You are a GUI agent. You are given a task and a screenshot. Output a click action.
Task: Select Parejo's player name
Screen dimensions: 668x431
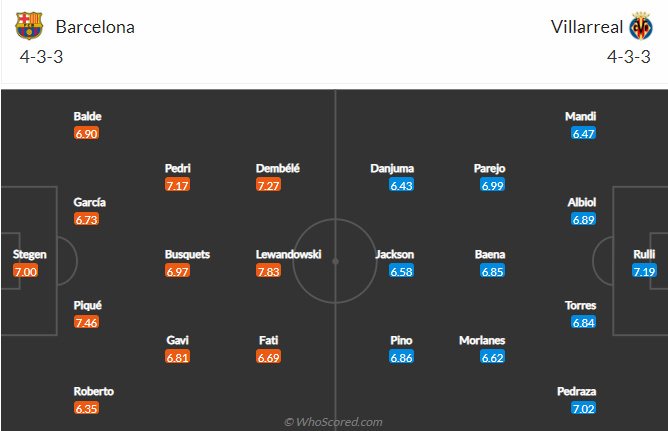point(489,168)
